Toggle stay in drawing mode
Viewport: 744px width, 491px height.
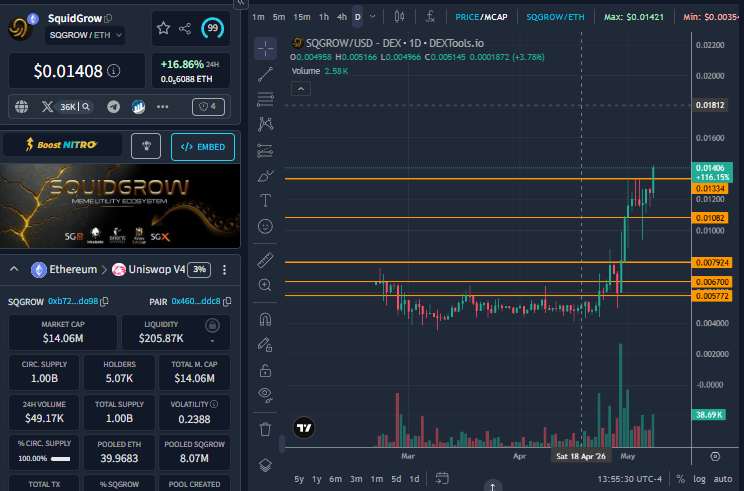tap(265, 344)
